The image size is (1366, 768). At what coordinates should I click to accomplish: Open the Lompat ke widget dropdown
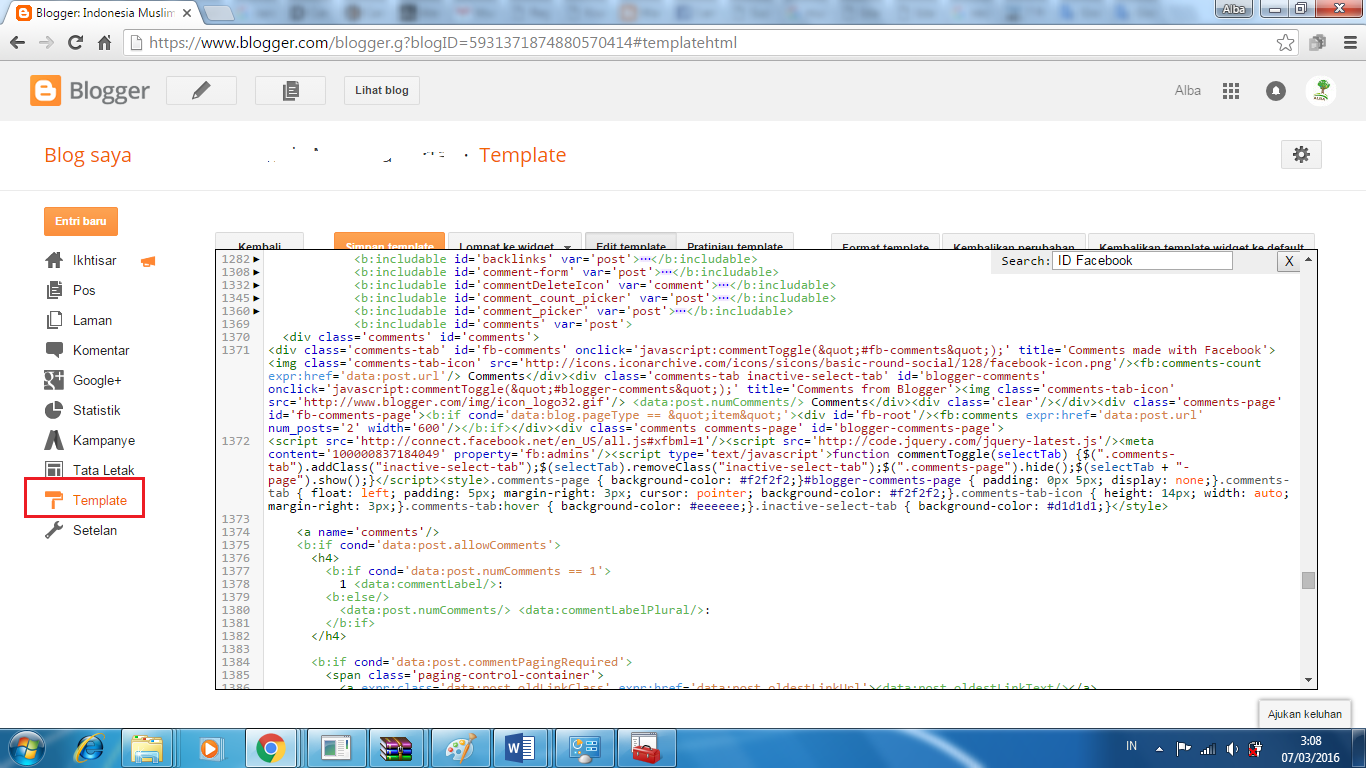click(514, 243)
